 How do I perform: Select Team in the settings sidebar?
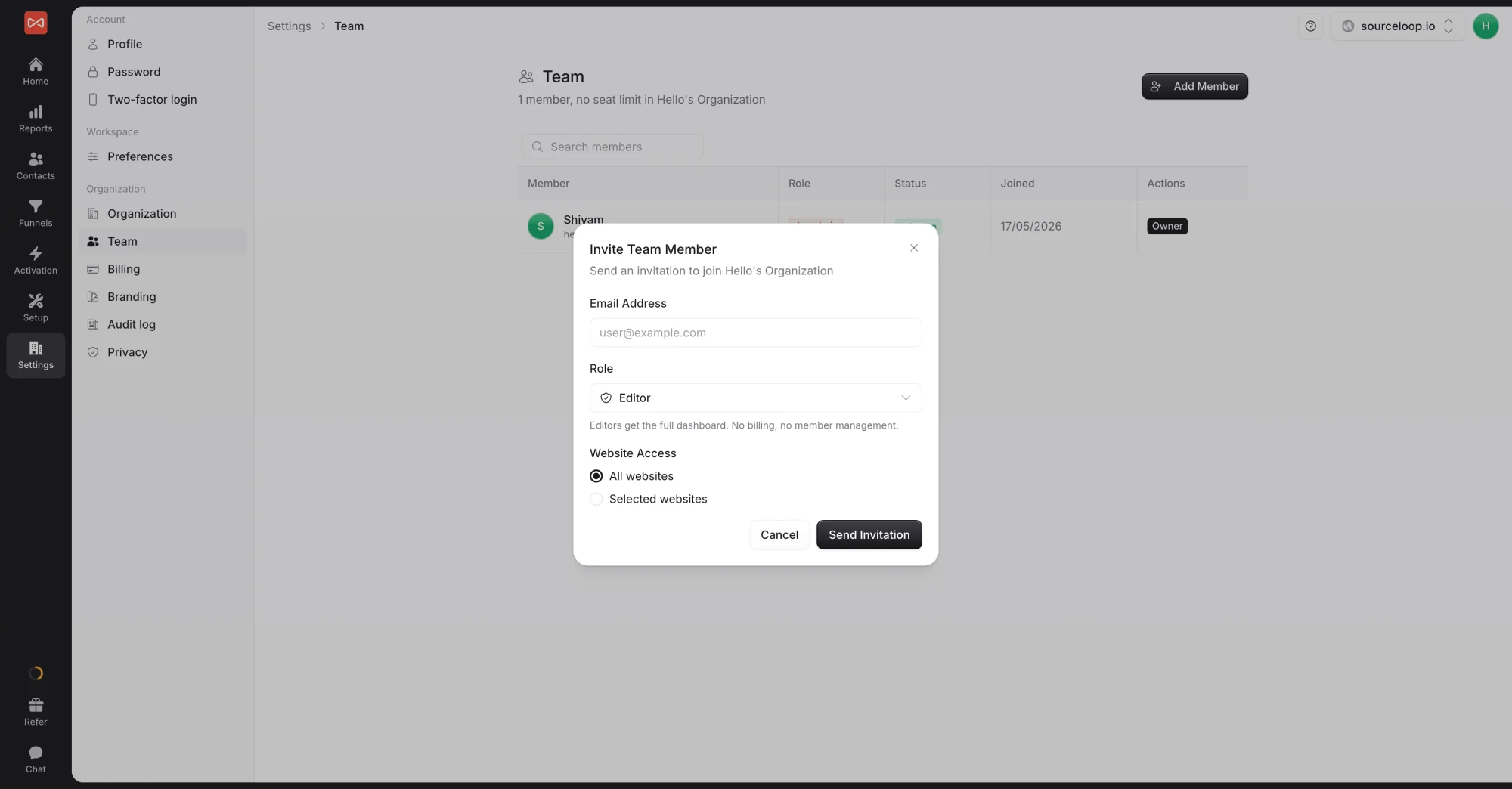[x=163, y=241]
